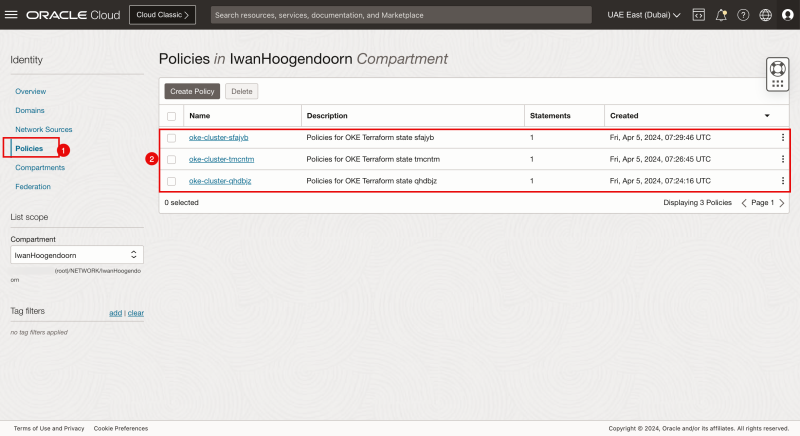Viewport: 800px width, 436px height.
Task: Click the life buoy support widget
Action: [778, 74]
